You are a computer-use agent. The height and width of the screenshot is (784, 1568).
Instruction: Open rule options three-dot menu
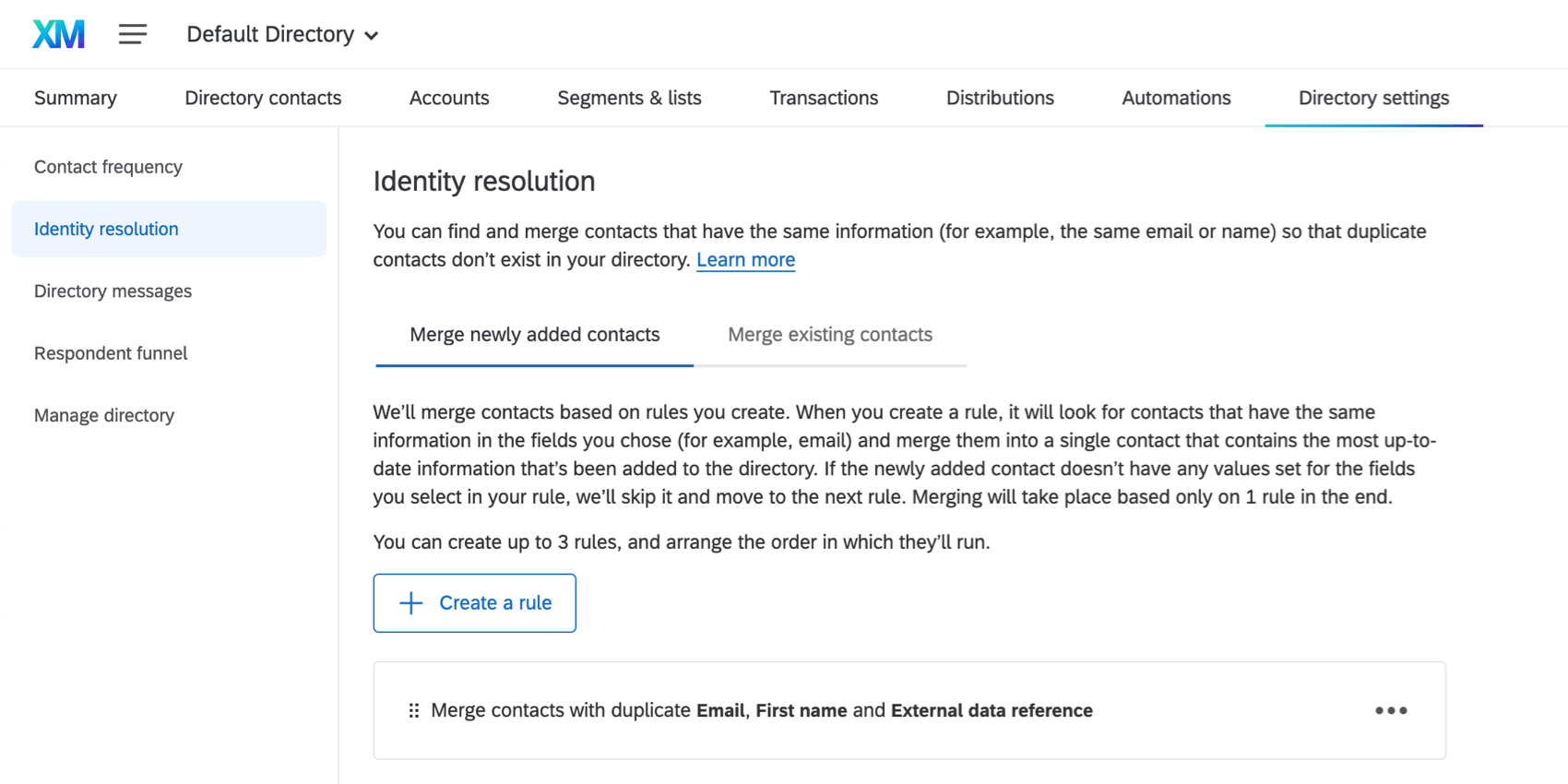coord(1391,710)
